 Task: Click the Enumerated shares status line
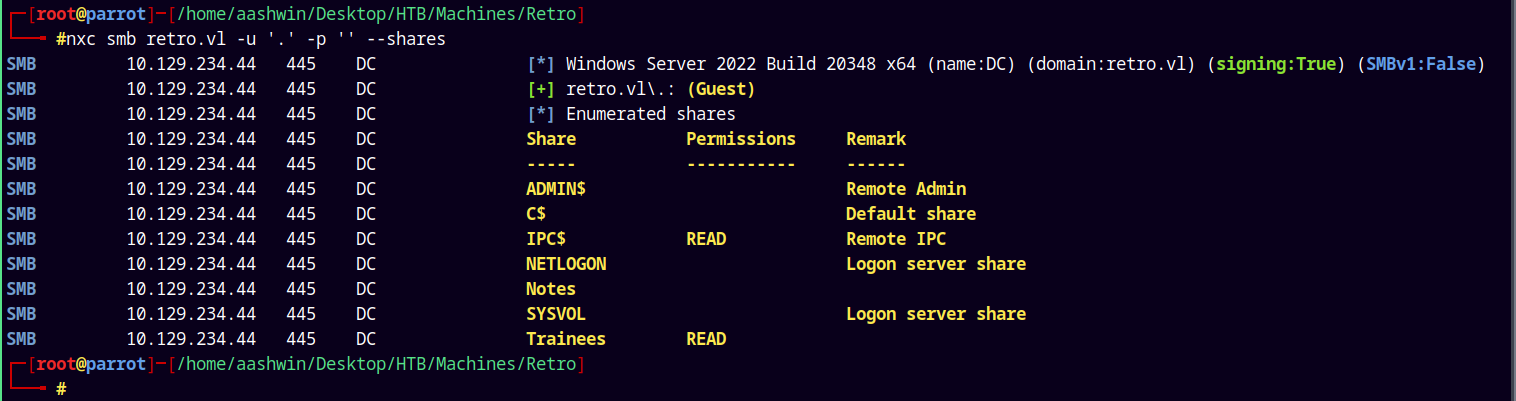[x=631, y=114]
